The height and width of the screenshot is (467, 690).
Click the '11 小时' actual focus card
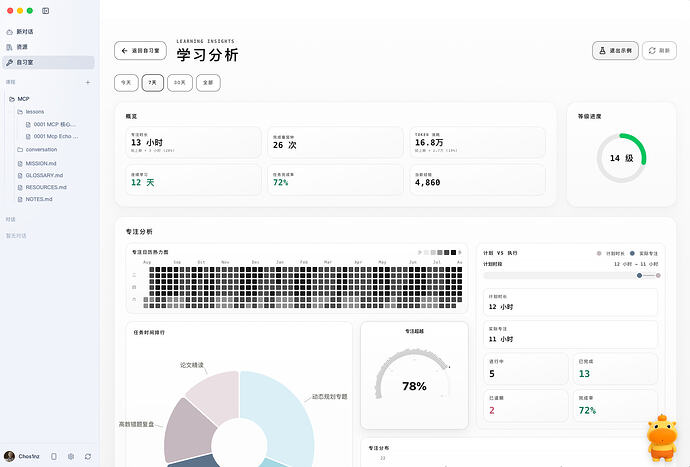(x=571, y=335)
